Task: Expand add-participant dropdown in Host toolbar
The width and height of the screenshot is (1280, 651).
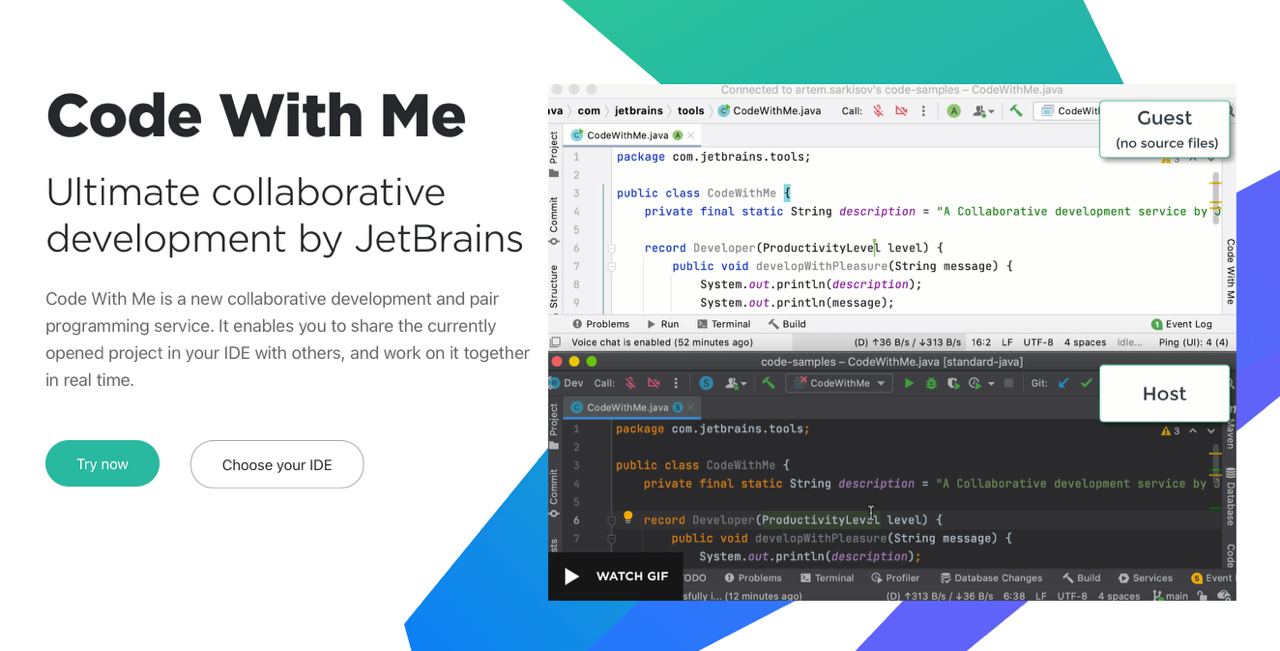Action: (736, 383)
